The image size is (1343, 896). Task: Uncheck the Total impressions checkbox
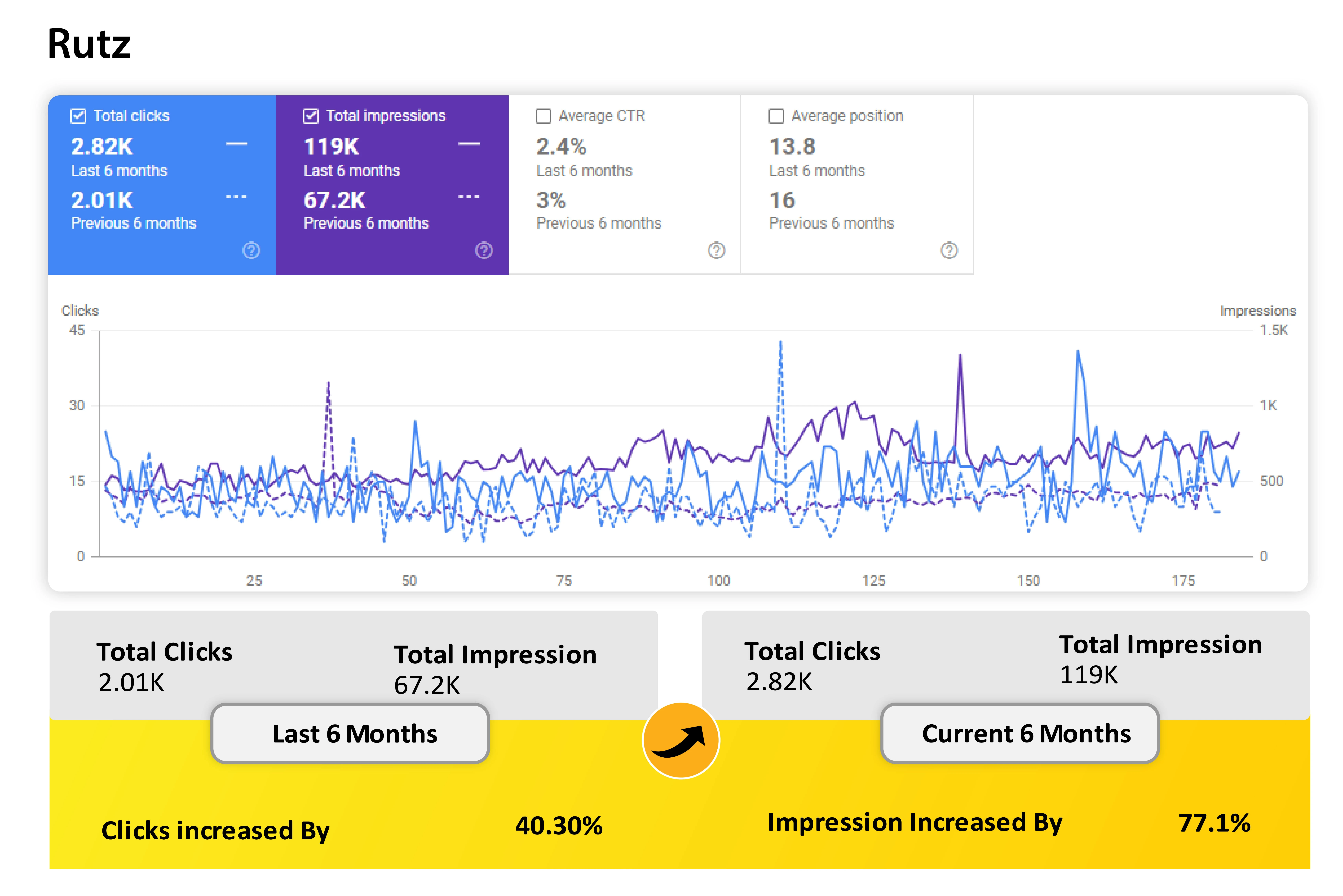pyautogui.click(x=311, y=116)
